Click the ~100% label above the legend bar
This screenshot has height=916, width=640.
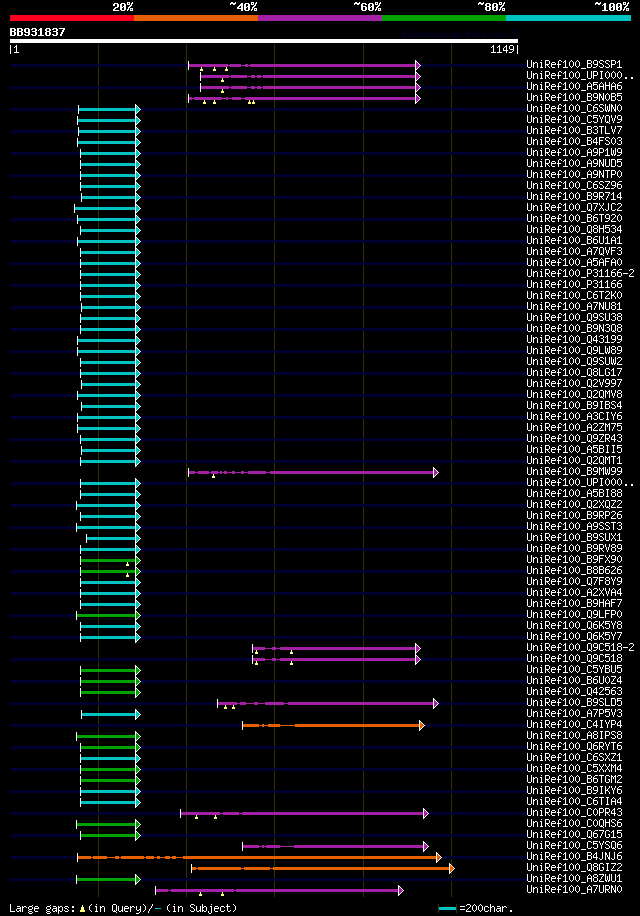pos(611,7)
